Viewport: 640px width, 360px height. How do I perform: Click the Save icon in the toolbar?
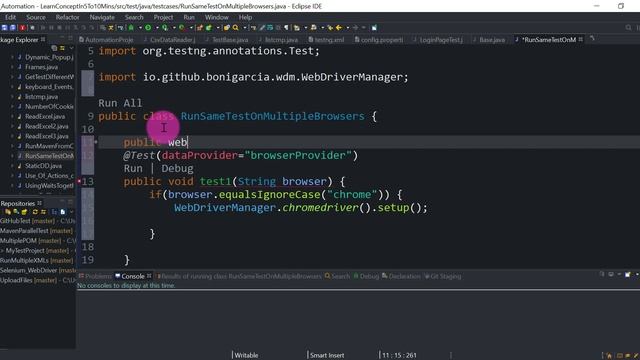pyautogui.click(x=4, y=28)
